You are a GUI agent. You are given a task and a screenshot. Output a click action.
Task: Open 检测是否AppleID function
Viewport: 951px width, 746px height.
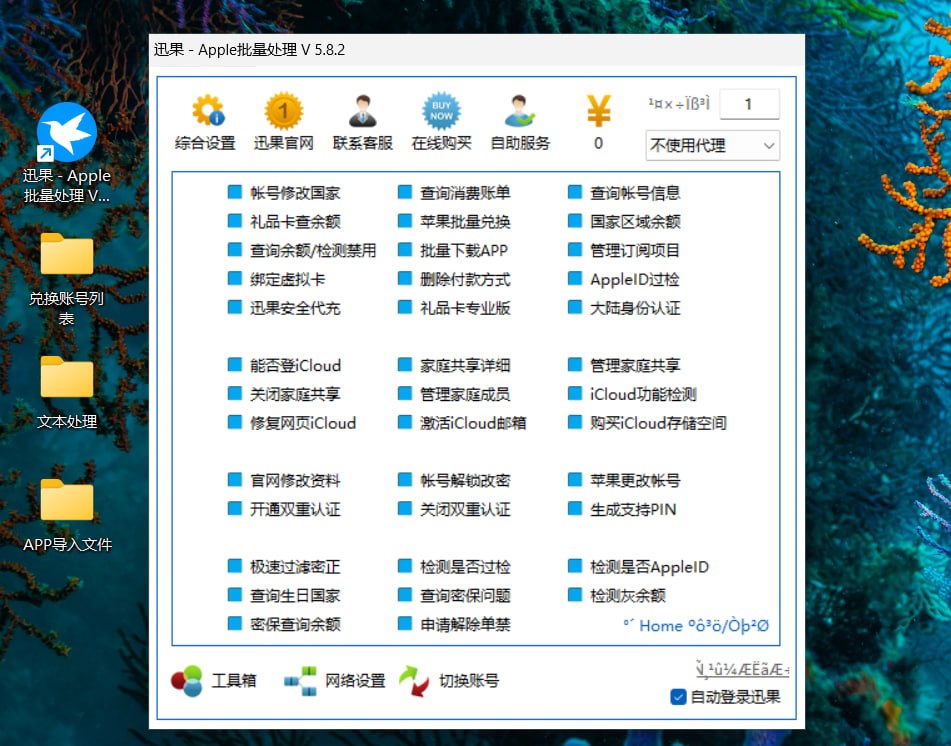(649, 566)
